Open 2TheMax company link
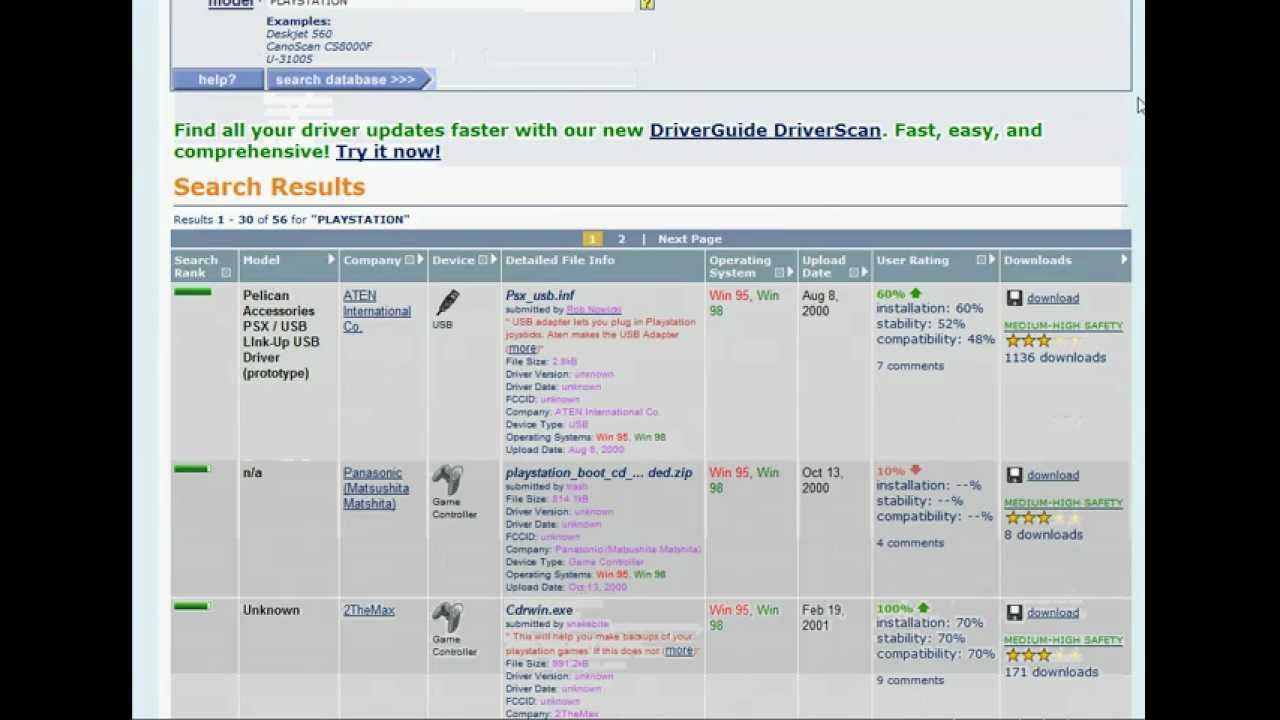The height and width of the screenshot is (720, 1280). (x=369, y=610)
